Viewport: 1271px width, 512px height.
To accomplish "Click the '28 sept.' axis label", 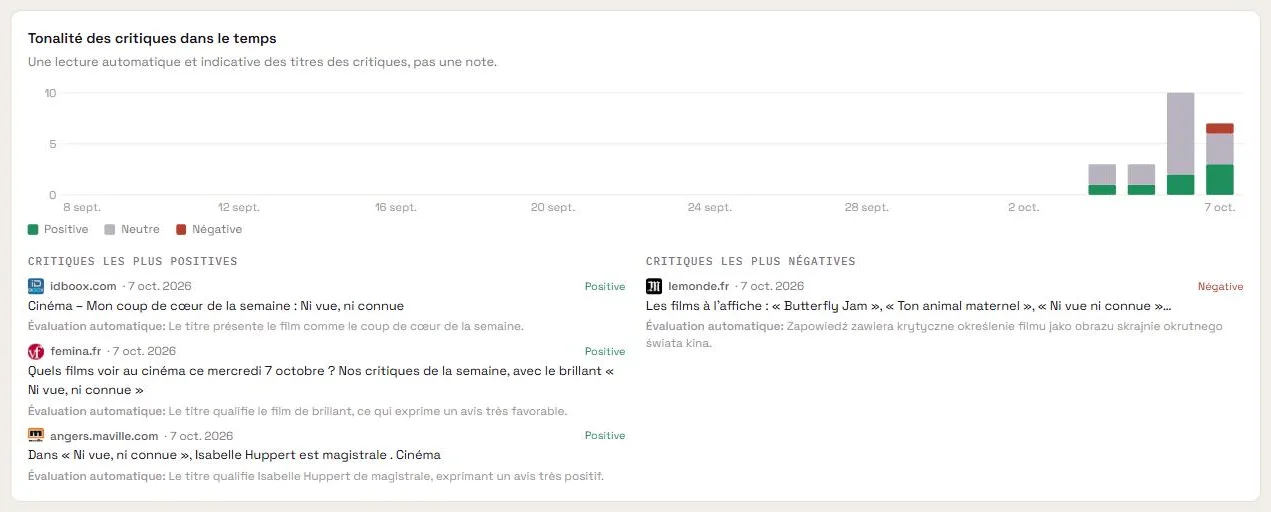I will coord(866,207).
